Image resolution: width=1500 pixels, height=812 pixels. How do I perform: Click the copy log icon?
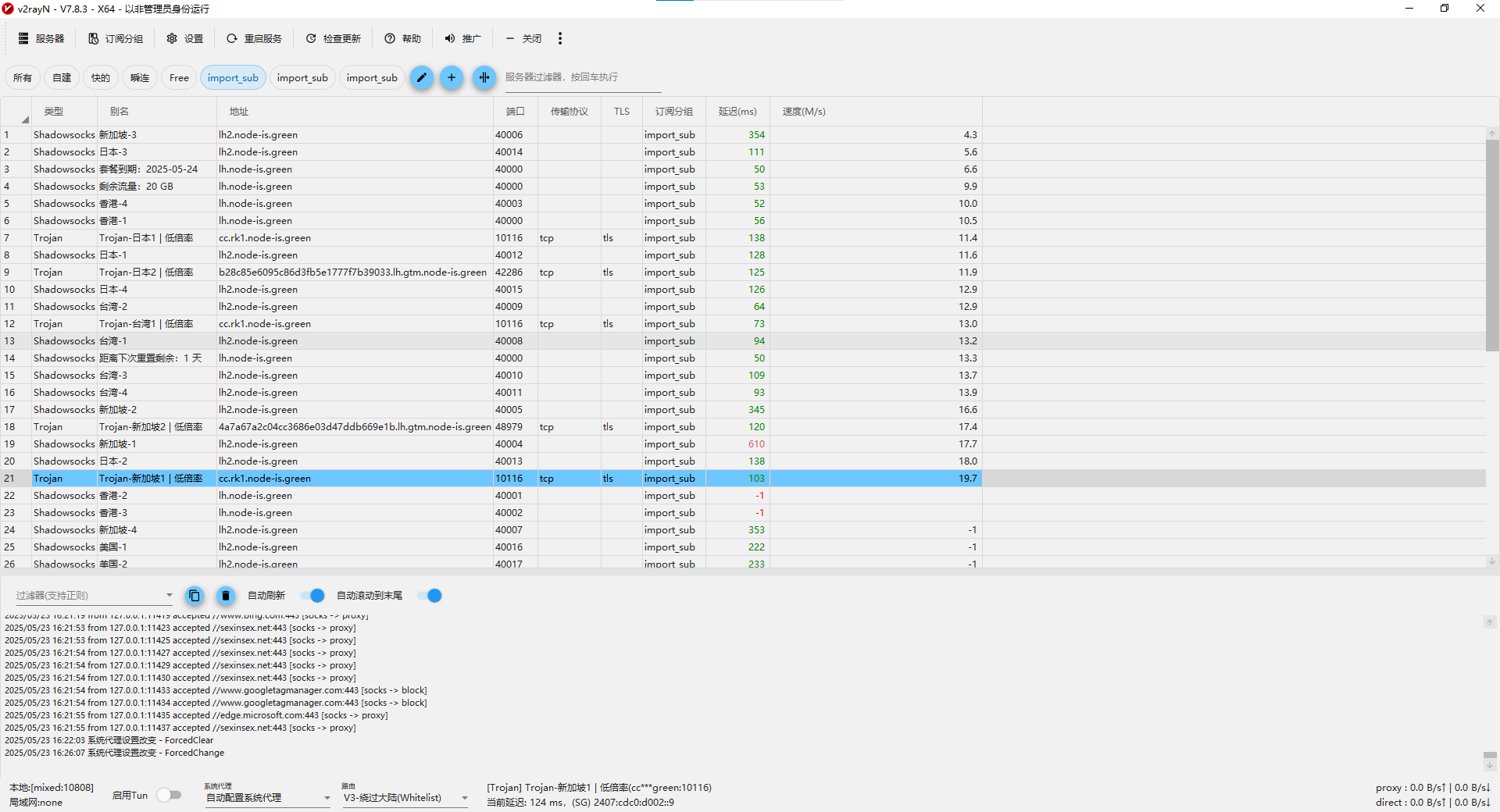point(195,596)
